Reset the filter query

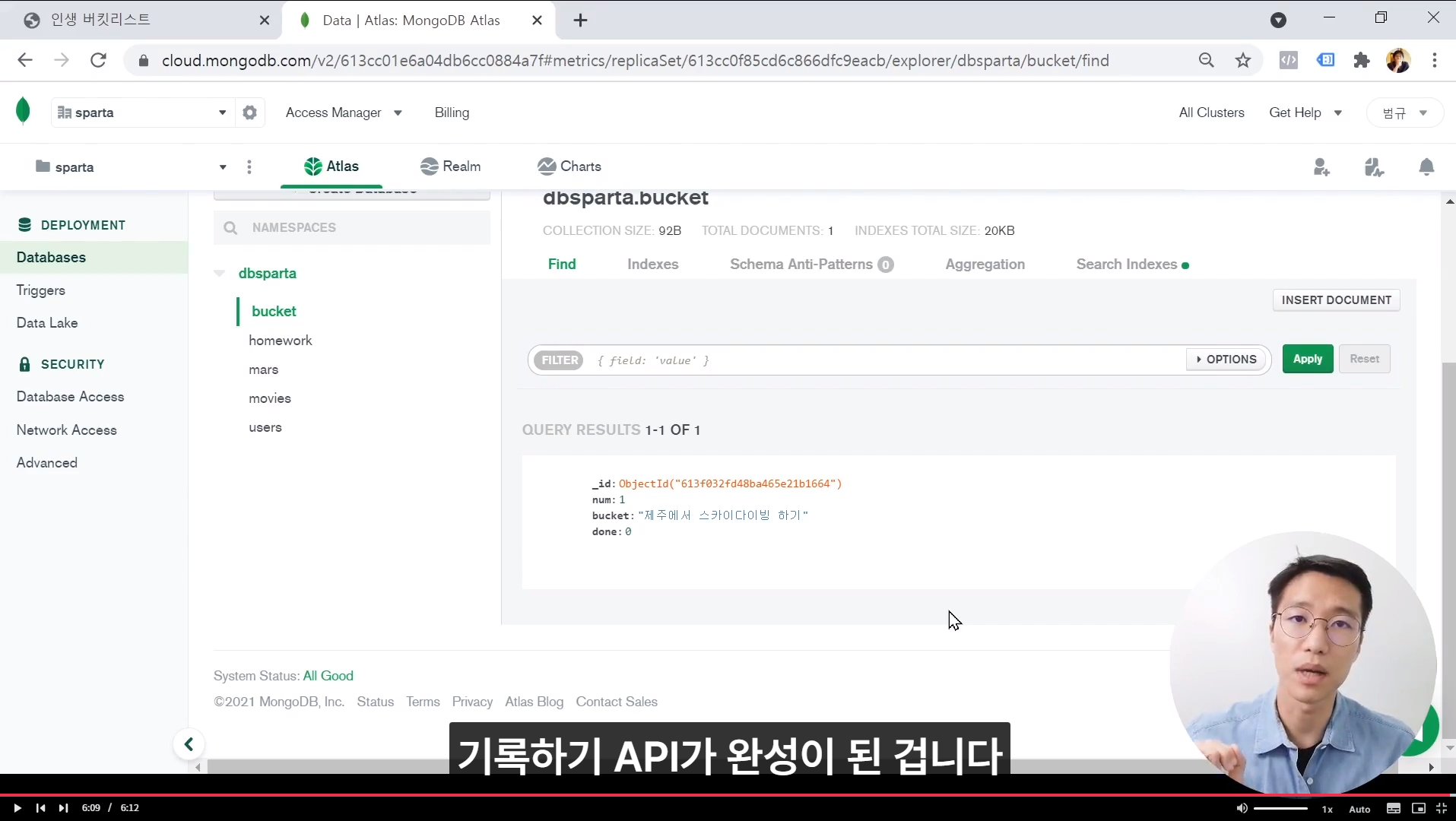click(x=1364, y=359)
